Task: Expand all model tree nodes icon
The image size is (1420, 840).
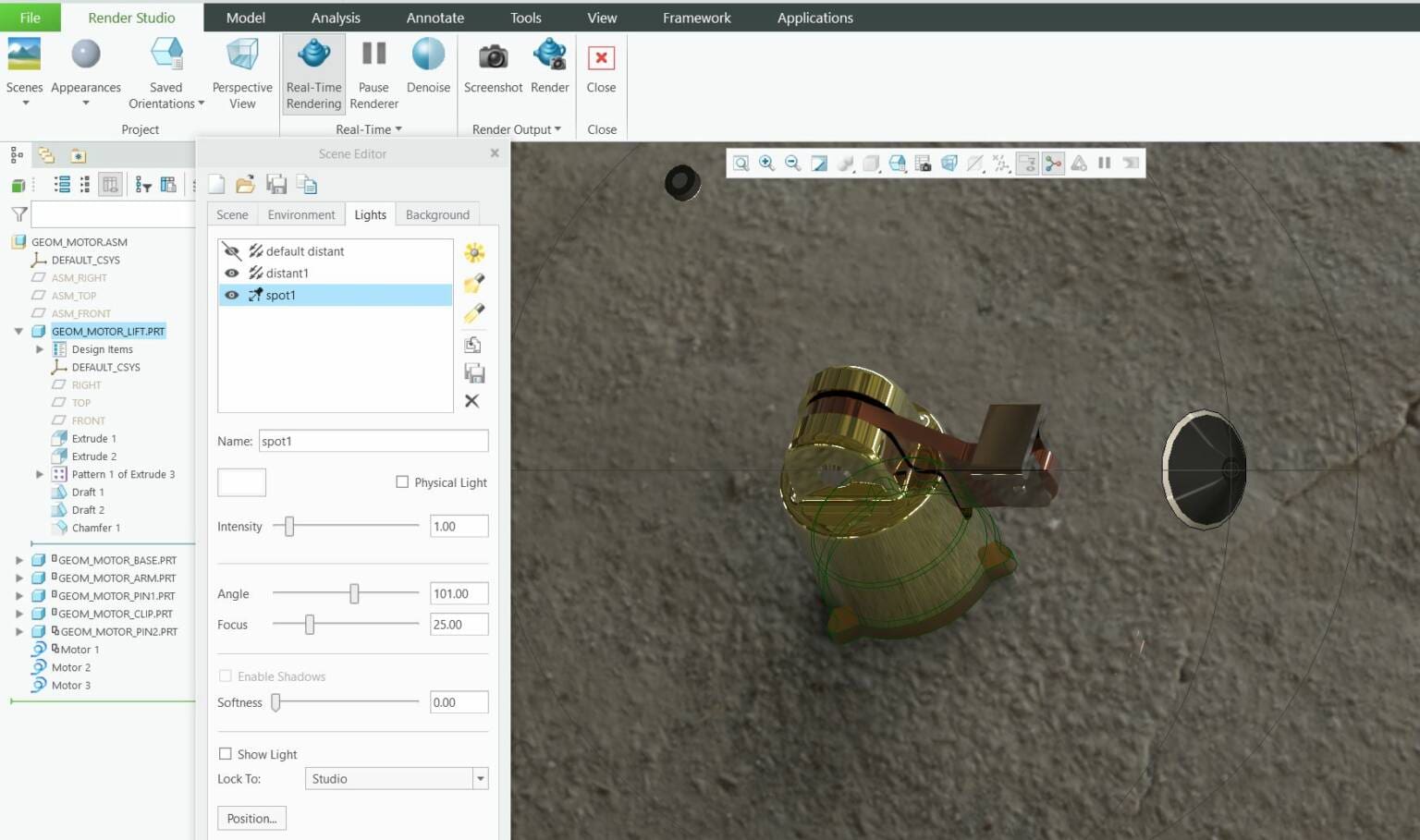Action: click(x=62, y=185)
